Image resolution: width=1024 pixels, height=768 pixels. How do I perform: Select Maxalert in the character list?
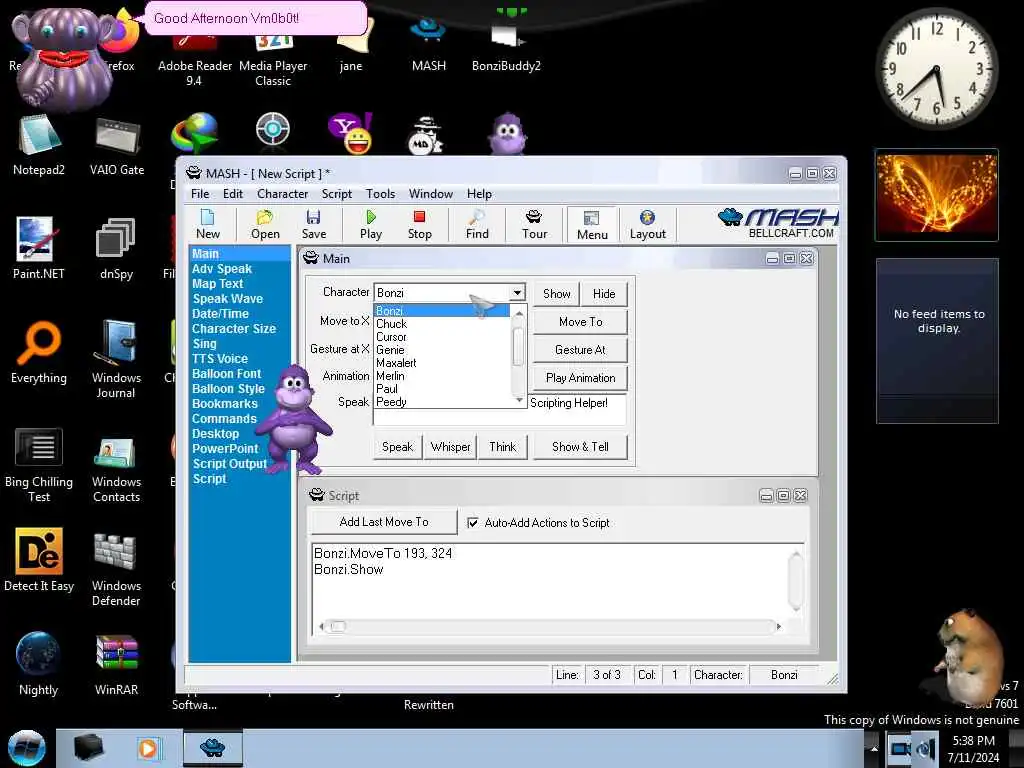click(396, 363)
